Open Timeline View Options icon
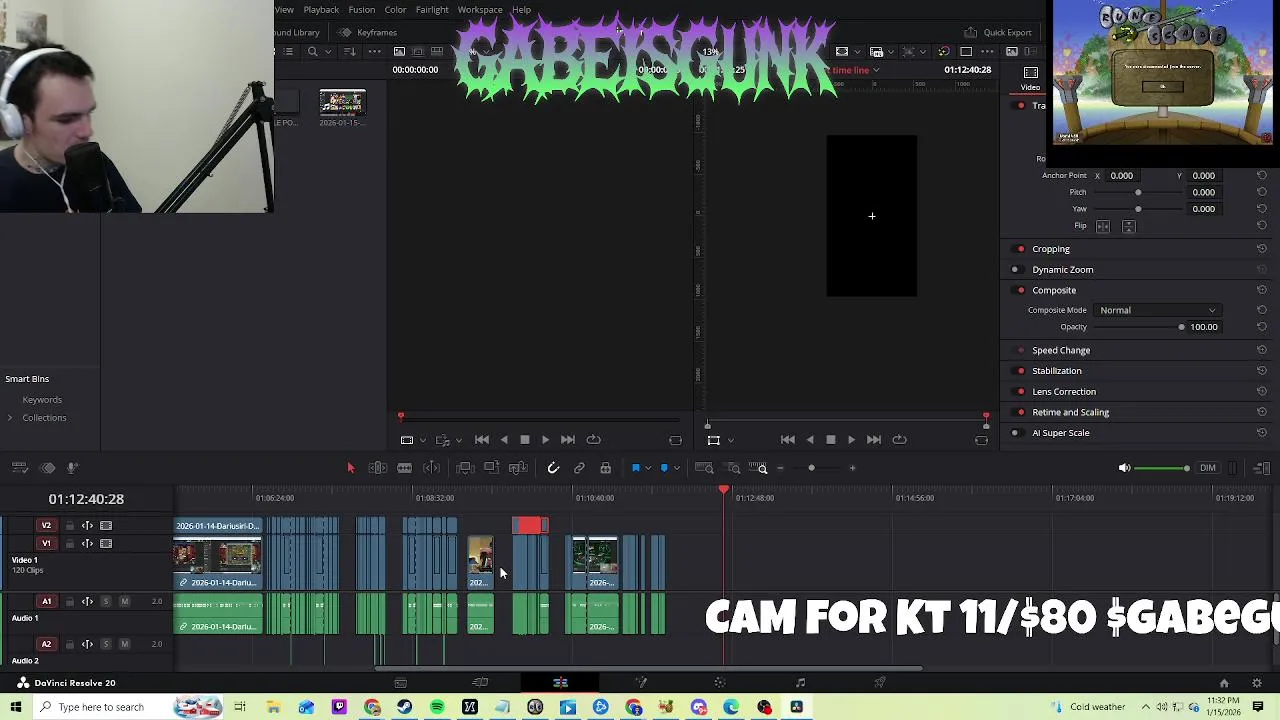Image resolution: width=1280 pixels, height=720 pixels. 19,468
